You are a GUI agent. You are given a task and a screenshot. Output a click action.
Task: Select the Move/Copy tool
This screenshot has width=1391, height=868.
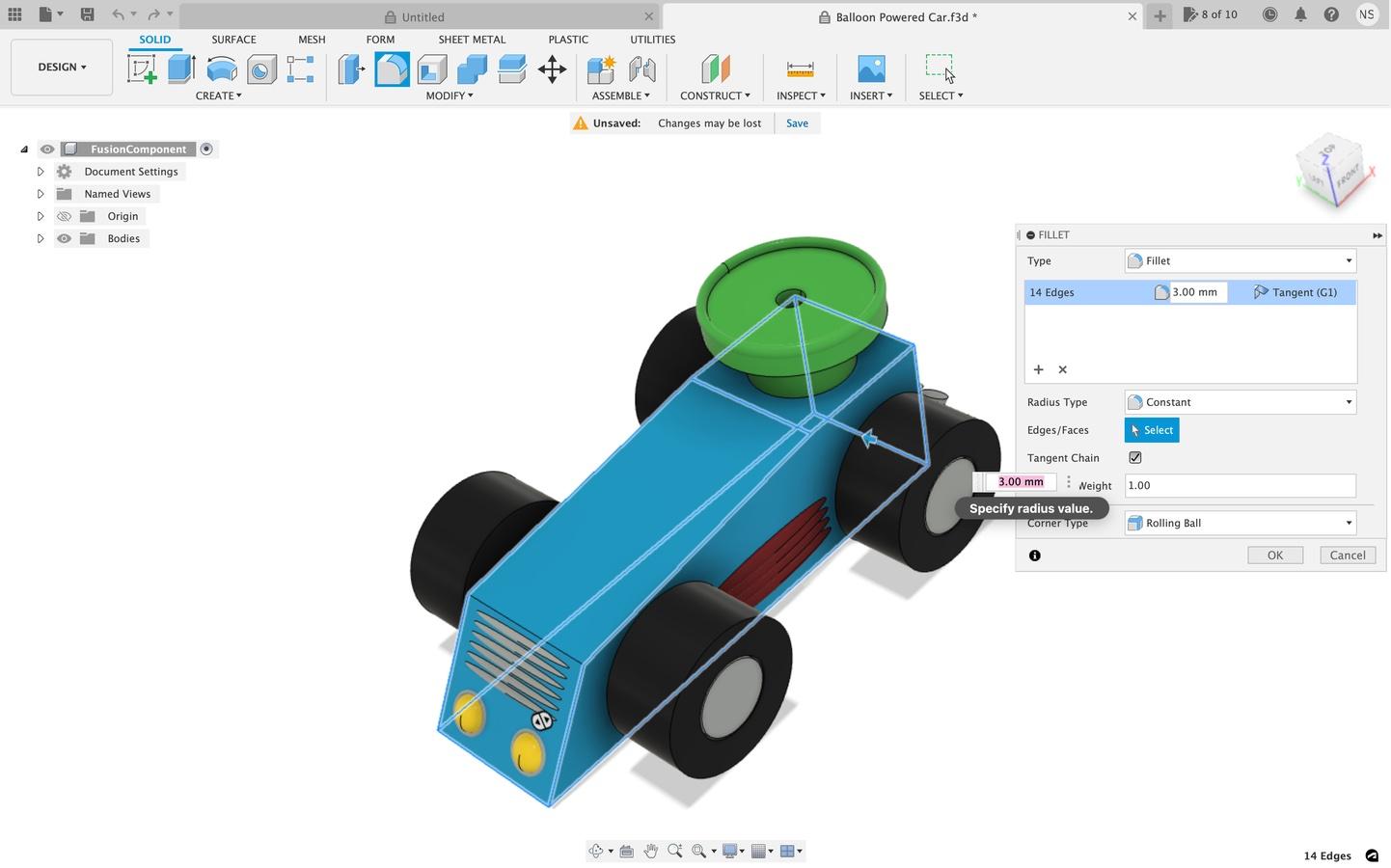point(553,69)
